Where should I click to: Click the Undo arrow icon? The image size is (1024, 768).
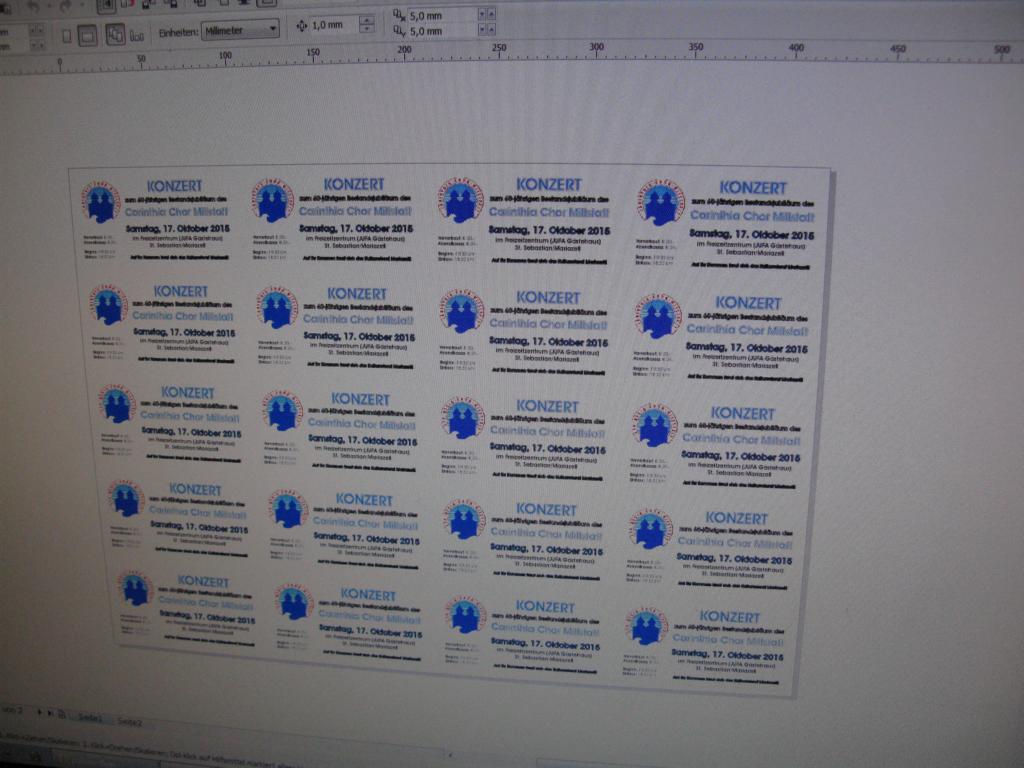tap(32, 5)
